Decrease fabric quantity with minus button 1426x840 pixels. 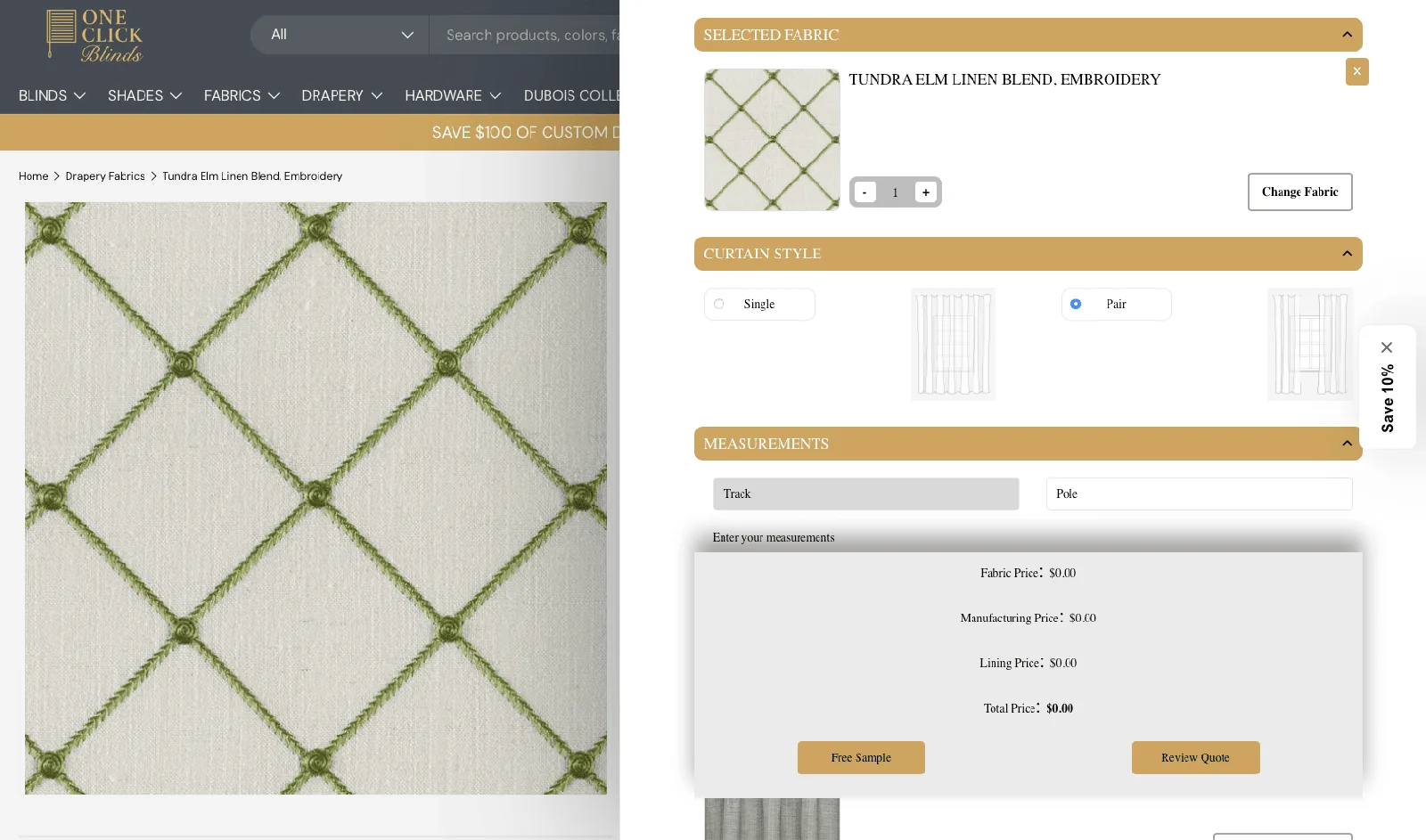click(x=865, y=192)
